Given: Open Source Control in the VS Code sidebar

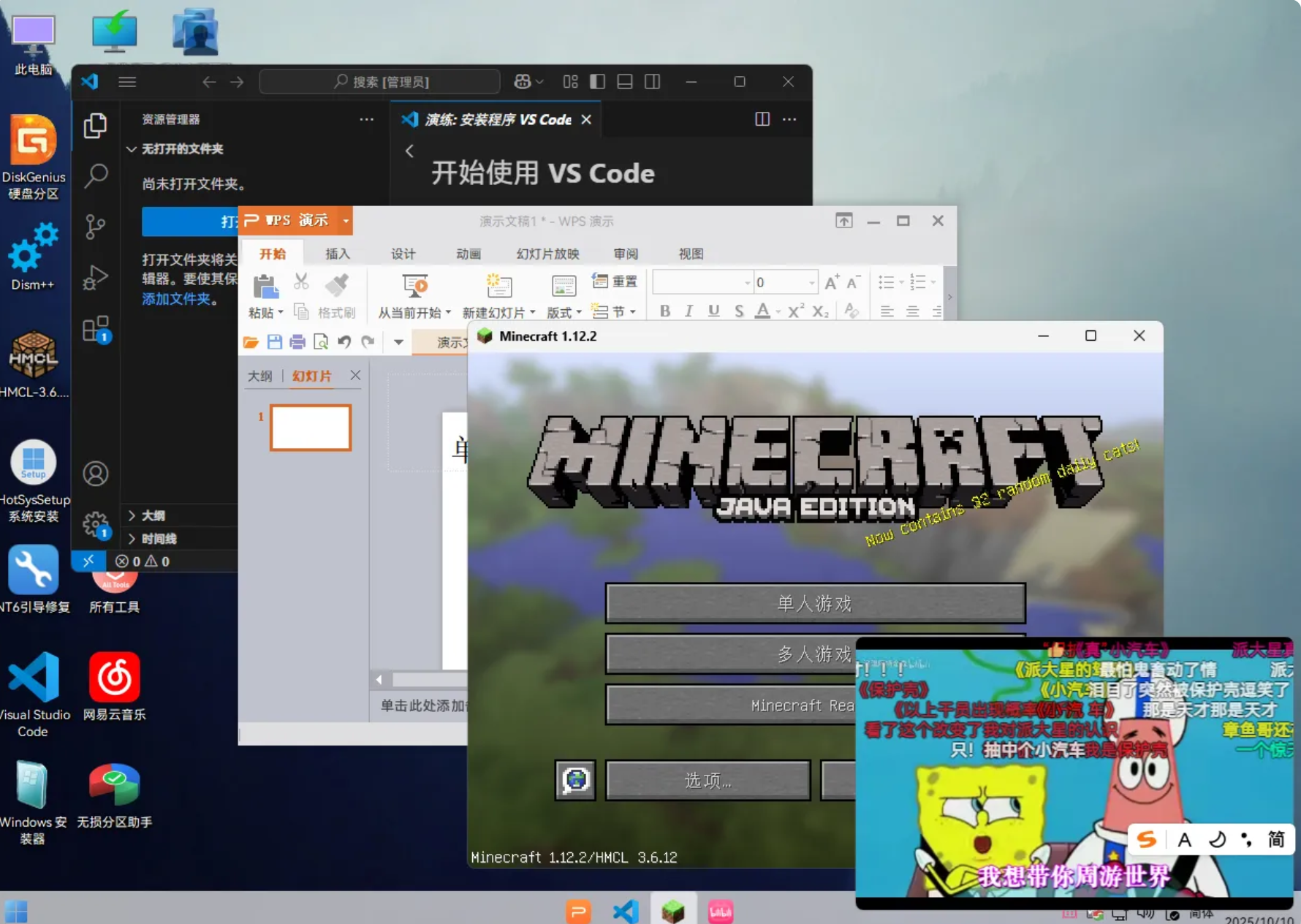Looking at the screenshot, I should point(96,227).
